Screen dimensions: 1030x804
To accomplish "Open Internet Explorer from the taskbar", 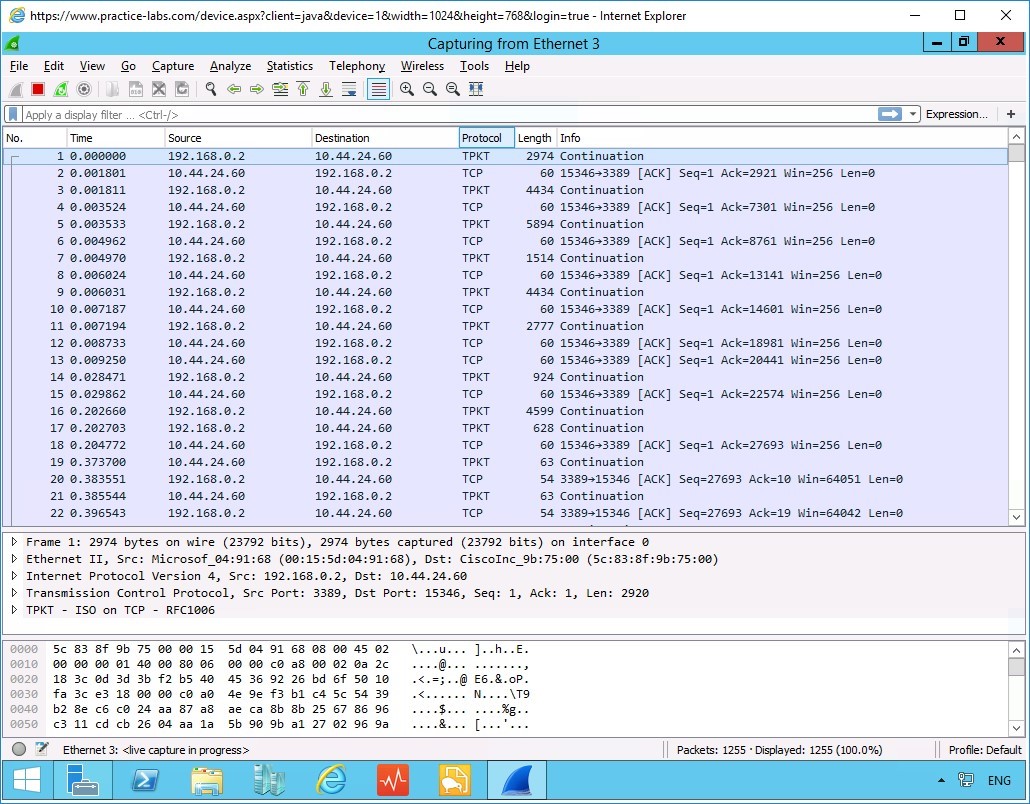I will 331,780.
